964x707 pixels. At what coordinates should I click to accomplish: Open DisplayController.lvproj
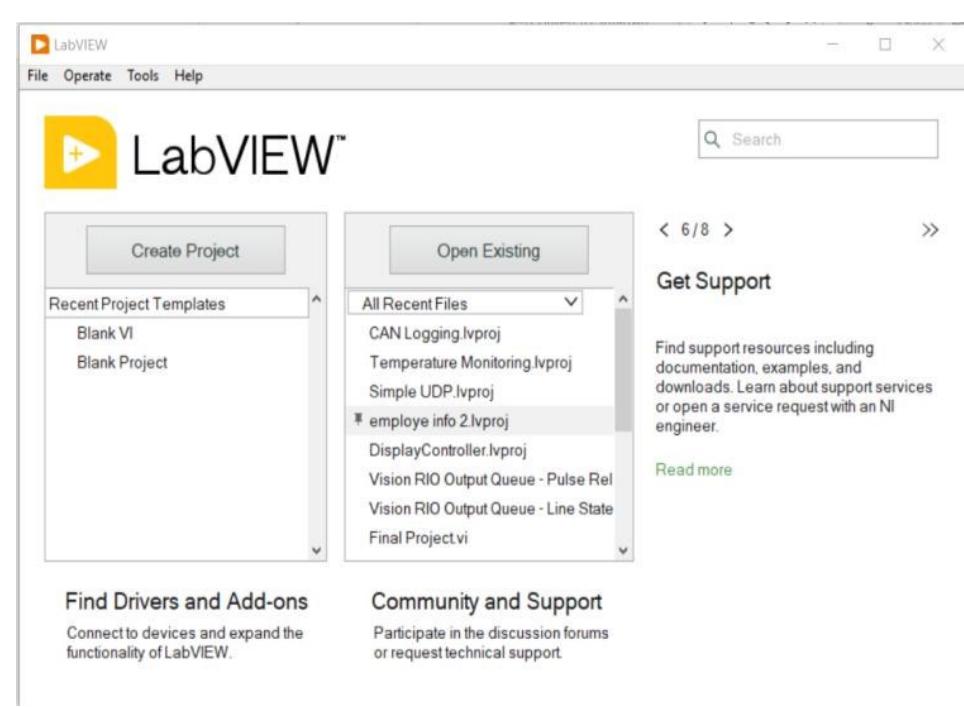(x=448, y=450)
